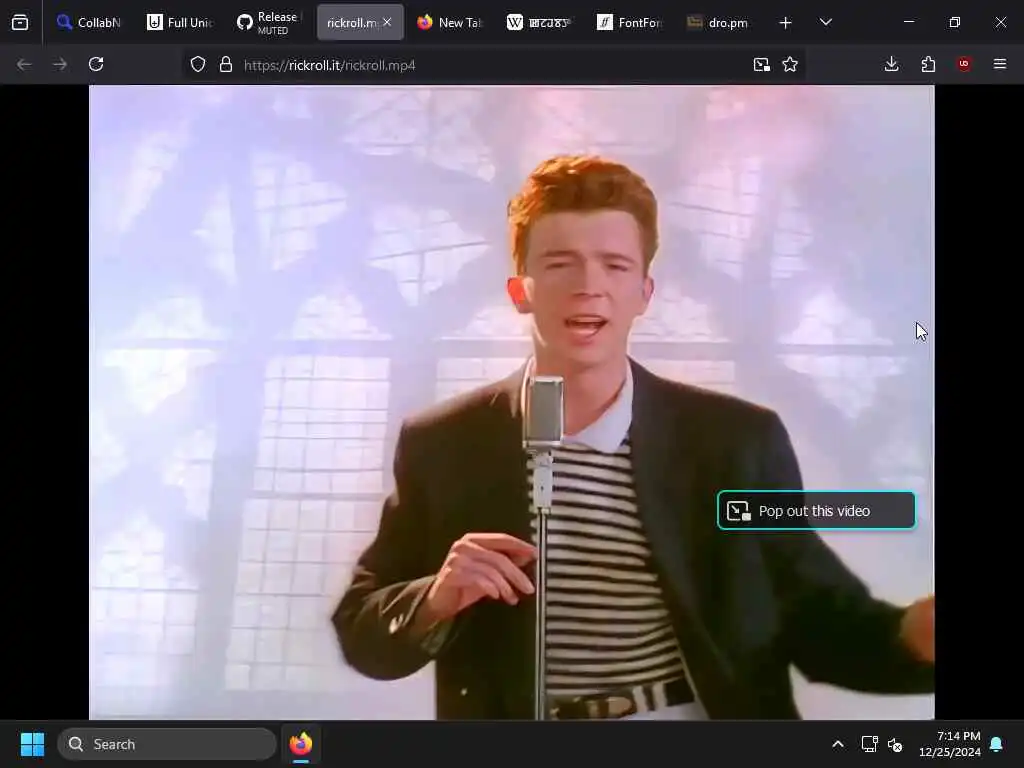Image resolution: width=1024 pixels, height=768 pixels.
Task: Open the Downloads panel
Action: tap(891, 64)
